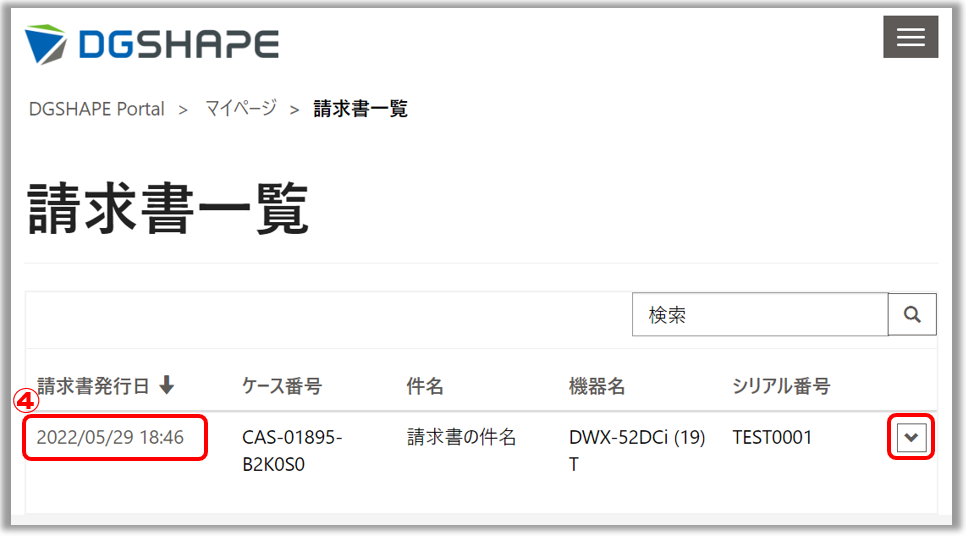The width and height of the screenshot is (968, 539).
Task: Go to DGSHAPE Portal breadcrumb
Action: (x=97, y=109)
